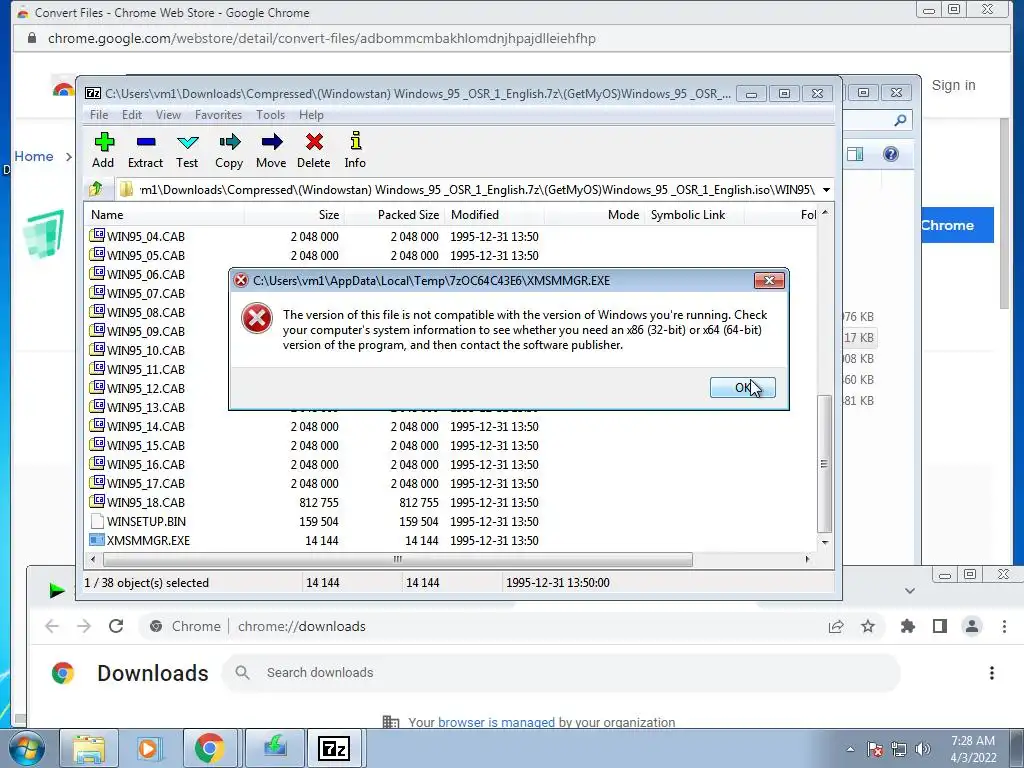
Task: Open Chrome from the taskbar
Action: tap(209, 748)
